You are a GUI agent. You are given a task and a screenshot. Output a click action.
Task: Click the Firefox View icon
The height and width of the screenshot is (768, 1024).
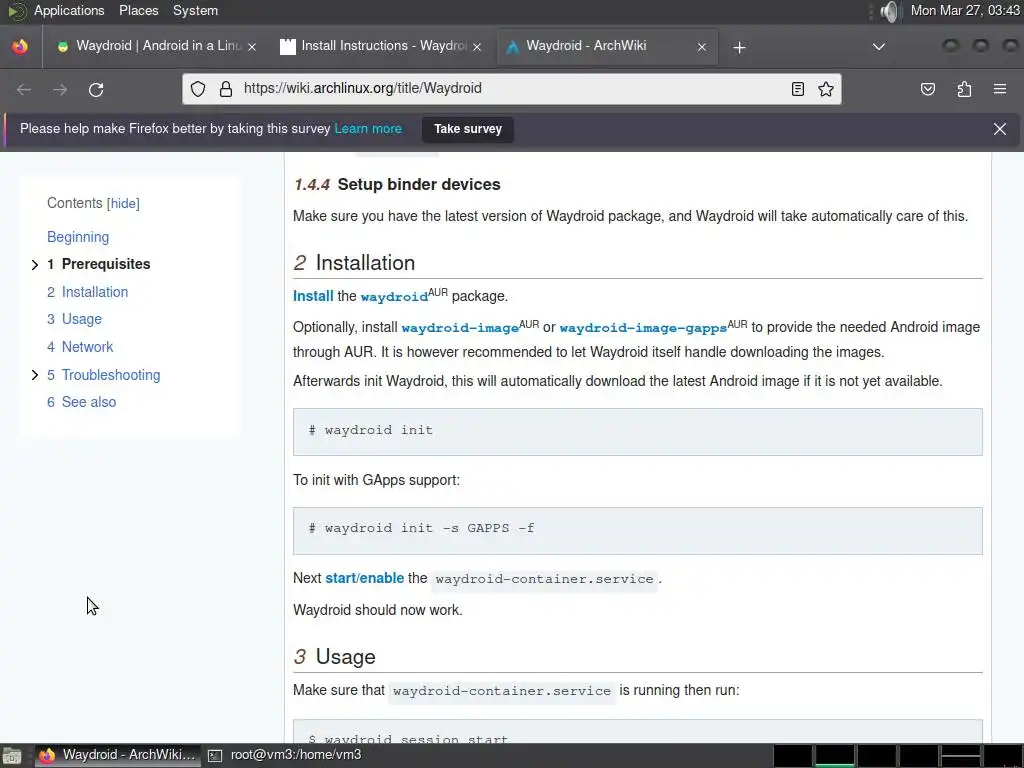click(x=20, y=46)
